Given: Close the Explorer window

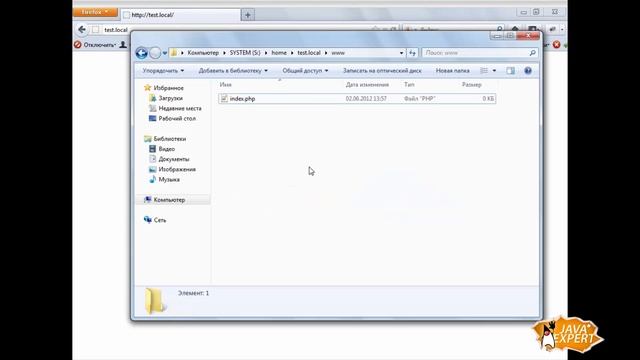Looking at the screenshot, I should [528, 36].
